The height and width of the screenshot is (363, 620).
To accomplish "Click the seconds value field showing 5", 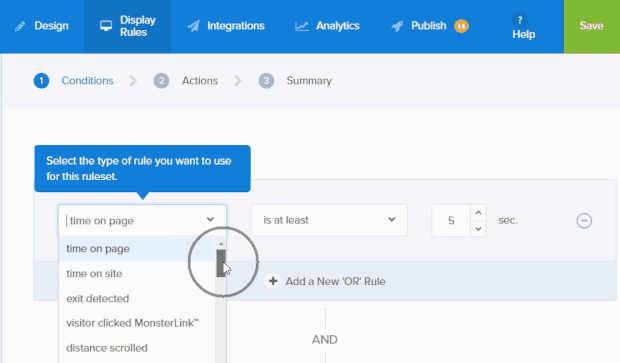I will (451, 220).
